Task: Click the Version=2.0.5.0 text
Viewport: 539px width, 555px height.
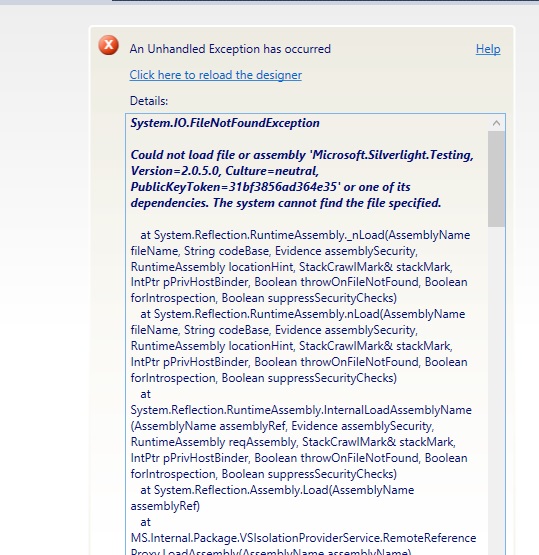Action: tap(175, 171)
